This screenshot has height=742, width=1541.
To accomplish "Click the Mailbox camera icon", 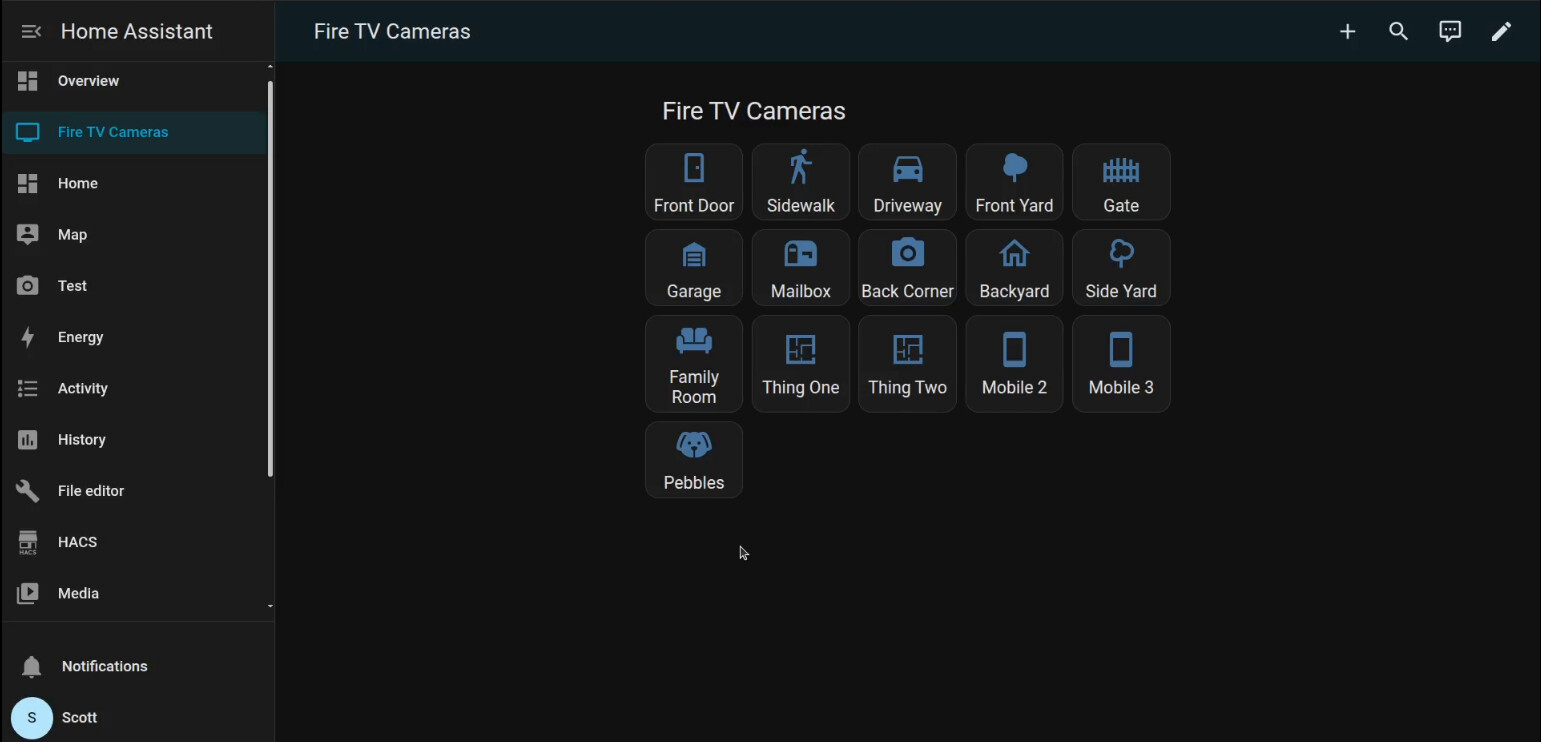I will click(800, 255).
